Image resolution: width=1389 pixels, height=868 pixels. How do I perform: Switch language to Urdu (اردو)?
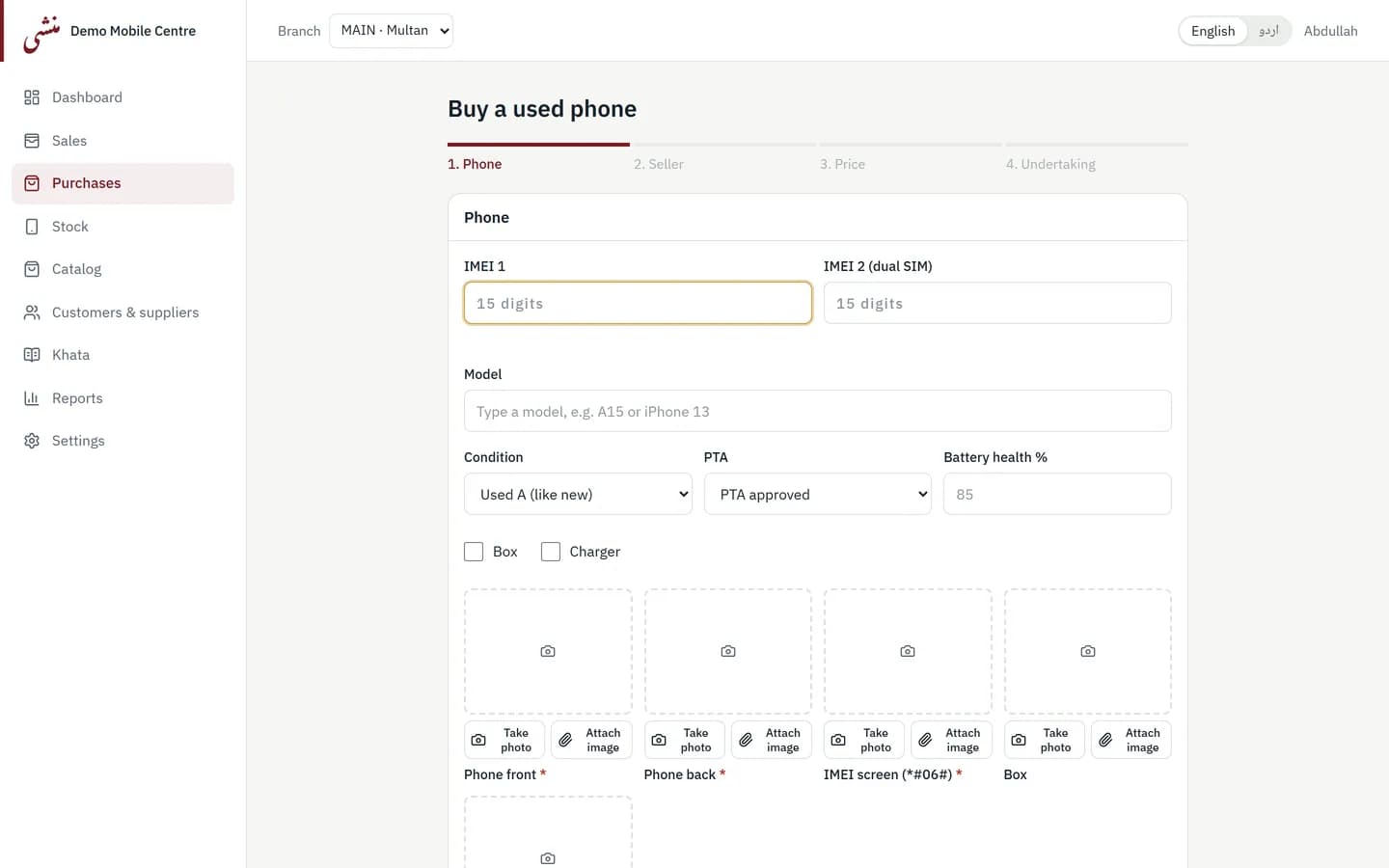(x=1268, y=31)
